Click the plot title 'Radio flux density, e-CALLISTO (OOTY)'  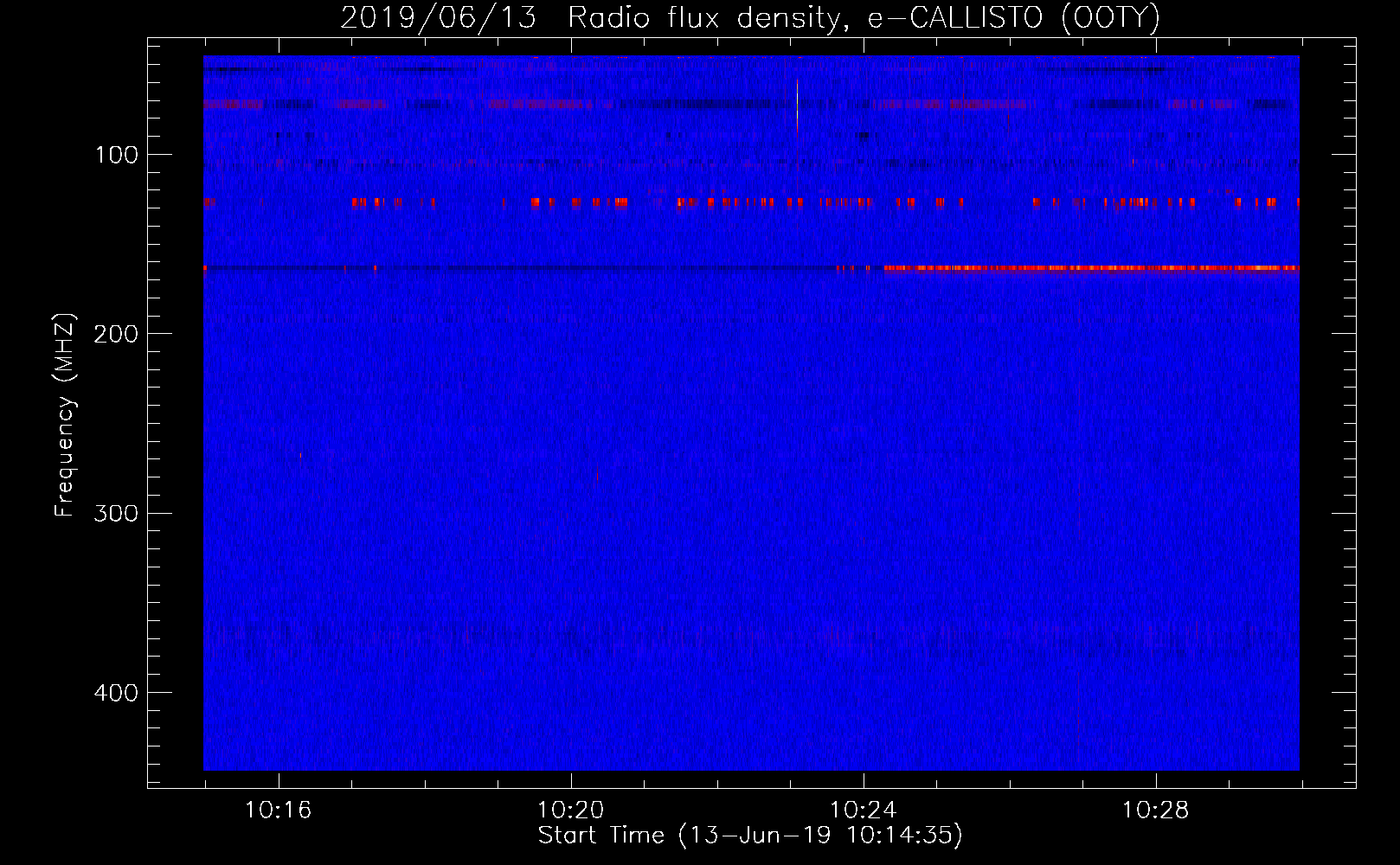click(864, 18)
